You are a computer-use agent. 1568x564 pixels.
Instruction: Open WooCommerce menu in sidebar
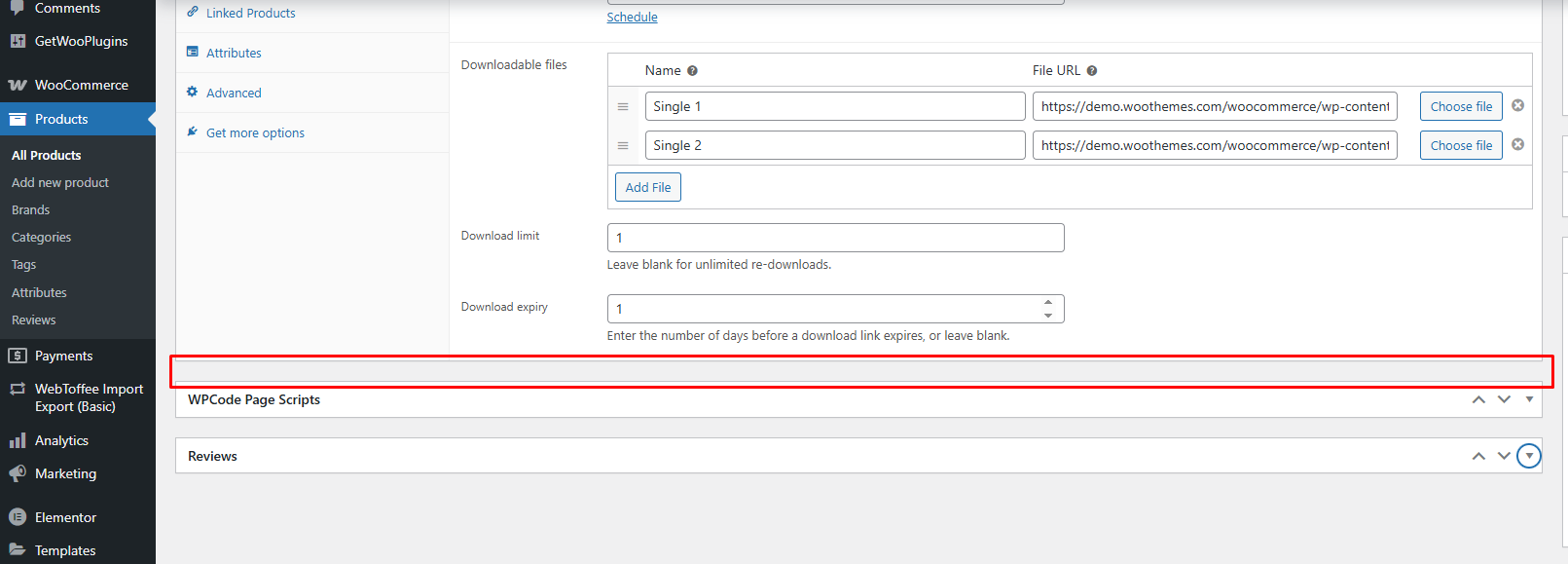point(81,85)
